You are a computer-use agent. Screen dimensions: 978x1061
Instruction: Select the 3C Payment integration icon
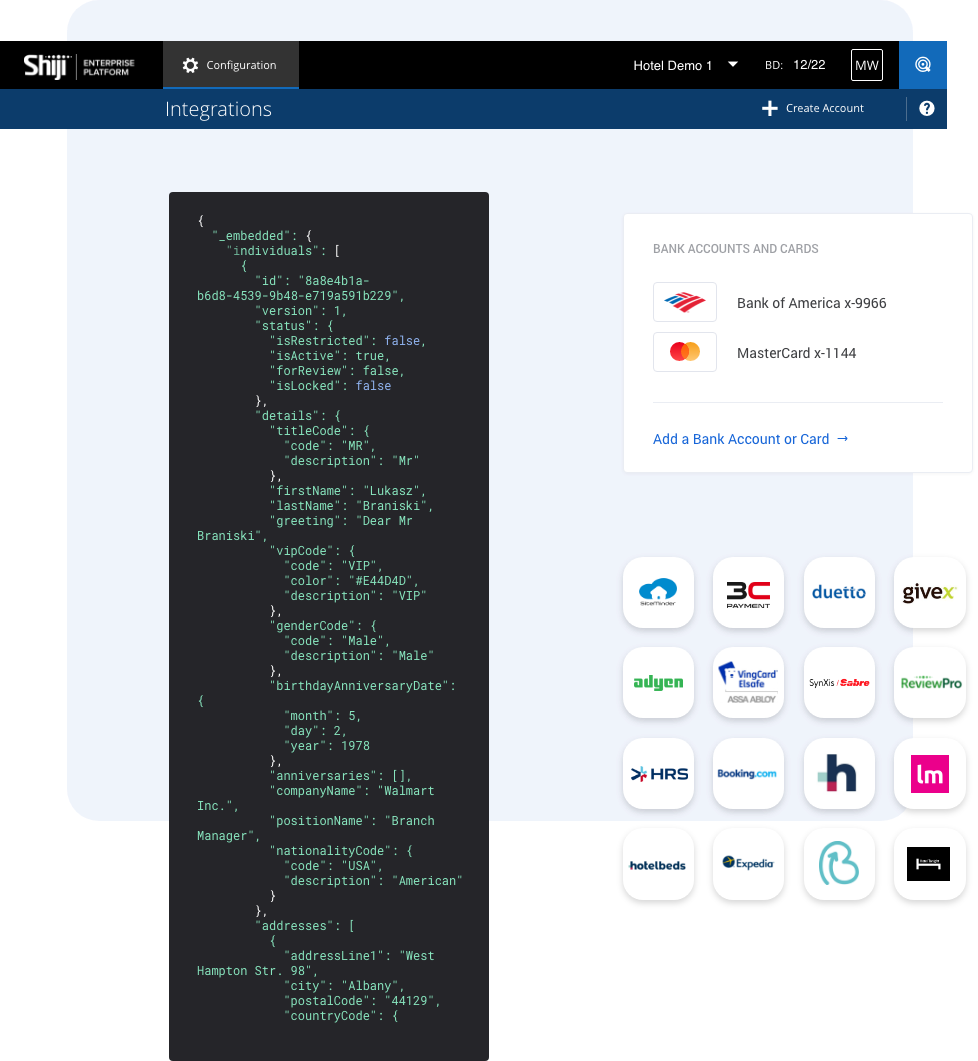pyautogui.click(x=748, y=592)
